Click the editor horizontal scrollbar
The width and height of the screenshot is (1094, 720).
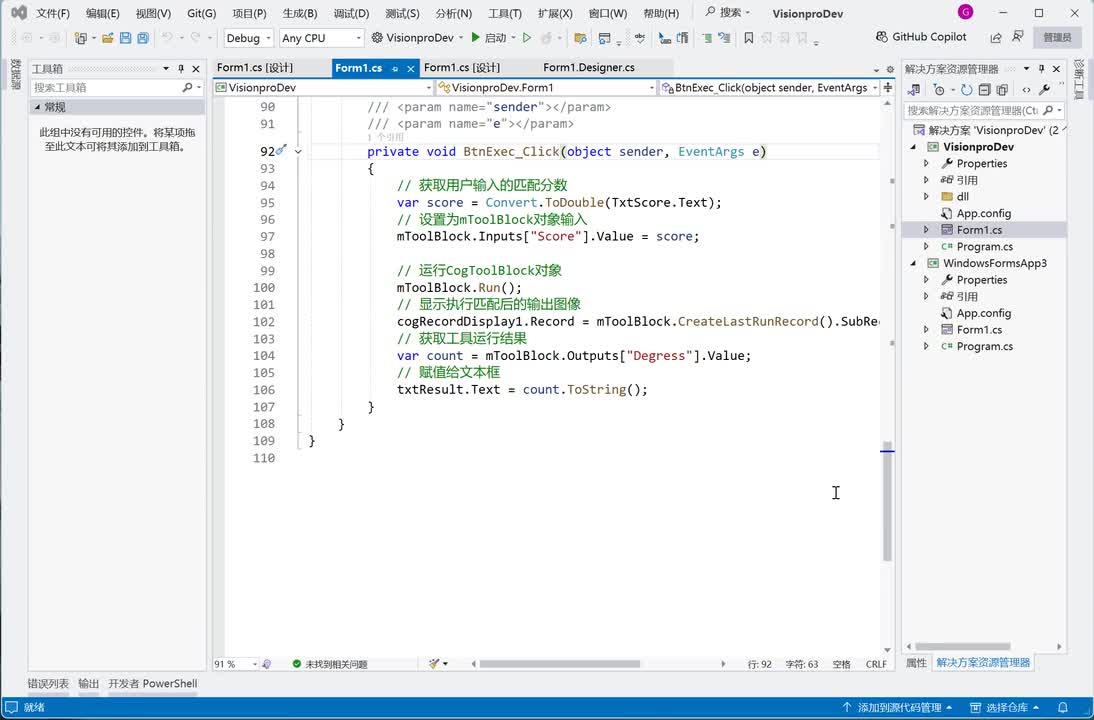coord(560,664)
